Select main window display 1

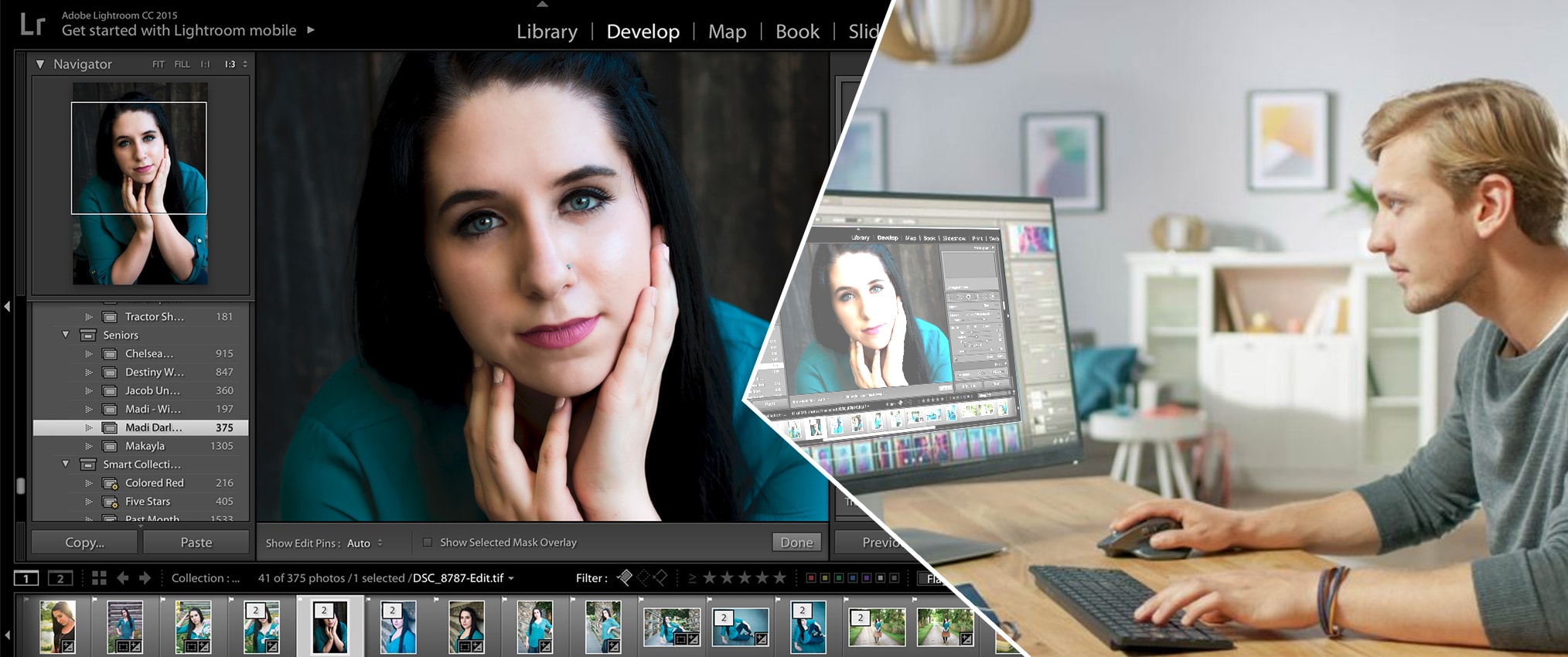click(x=26, y=578)
